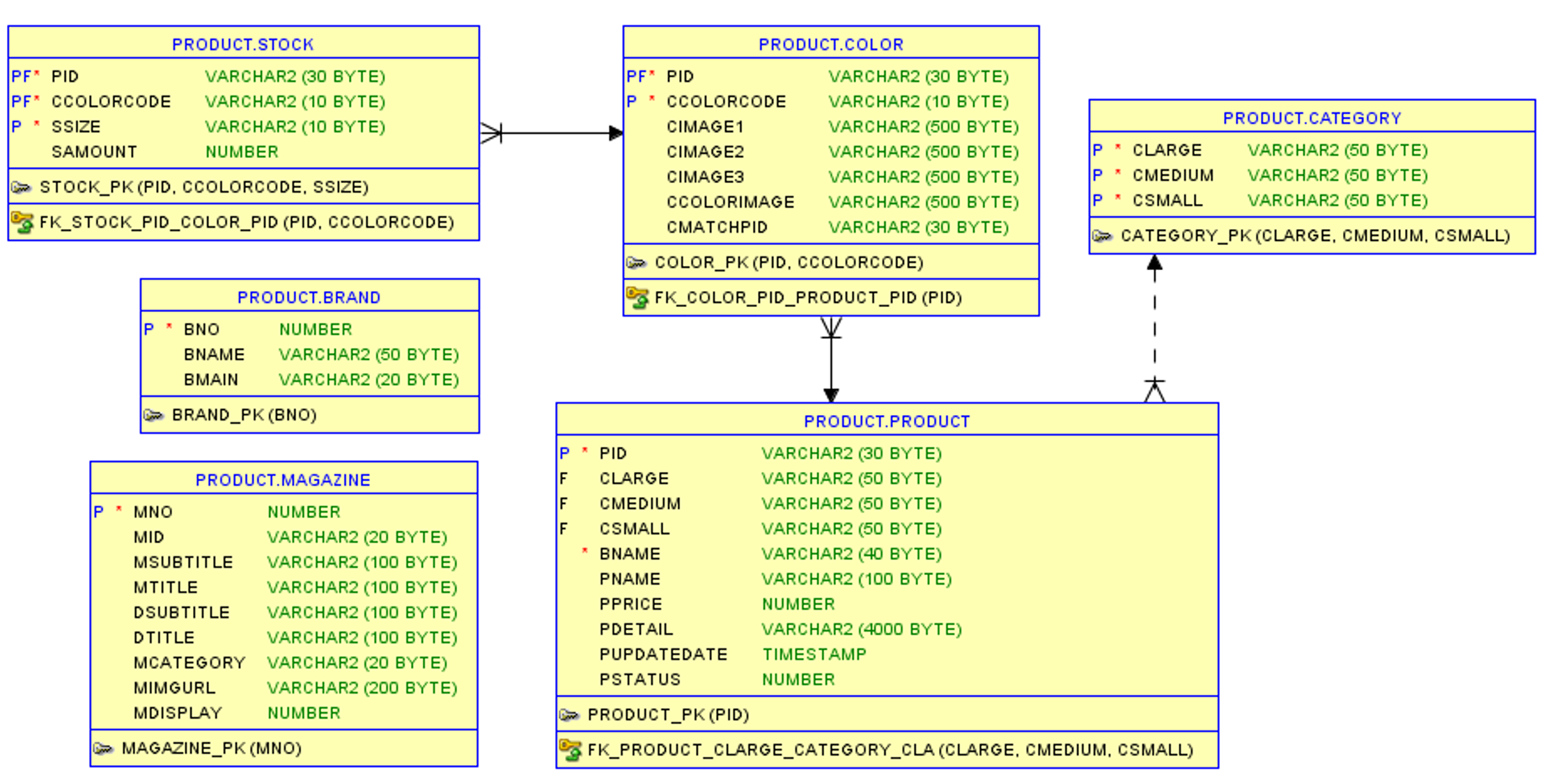
Task: Click the key icon beside MAGAZINE_PK
Action: (103, 748)
